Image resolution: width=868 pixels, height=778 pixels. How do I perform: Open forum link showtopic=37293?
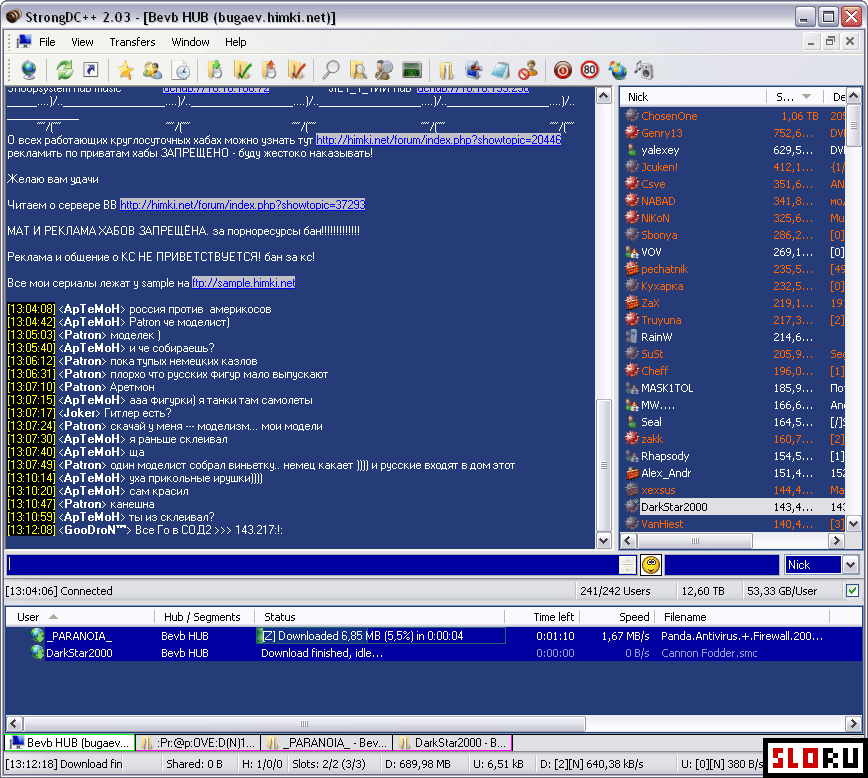tap(242, 205)
